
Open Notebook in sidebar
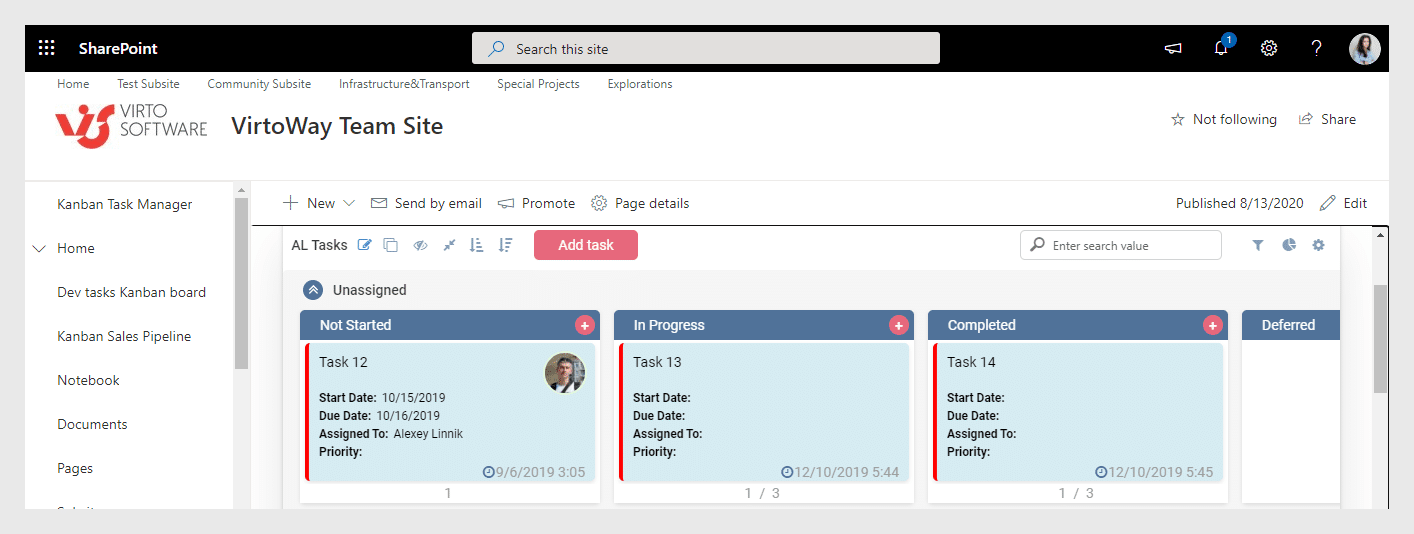pyautogui.click(x=88, y=380)
